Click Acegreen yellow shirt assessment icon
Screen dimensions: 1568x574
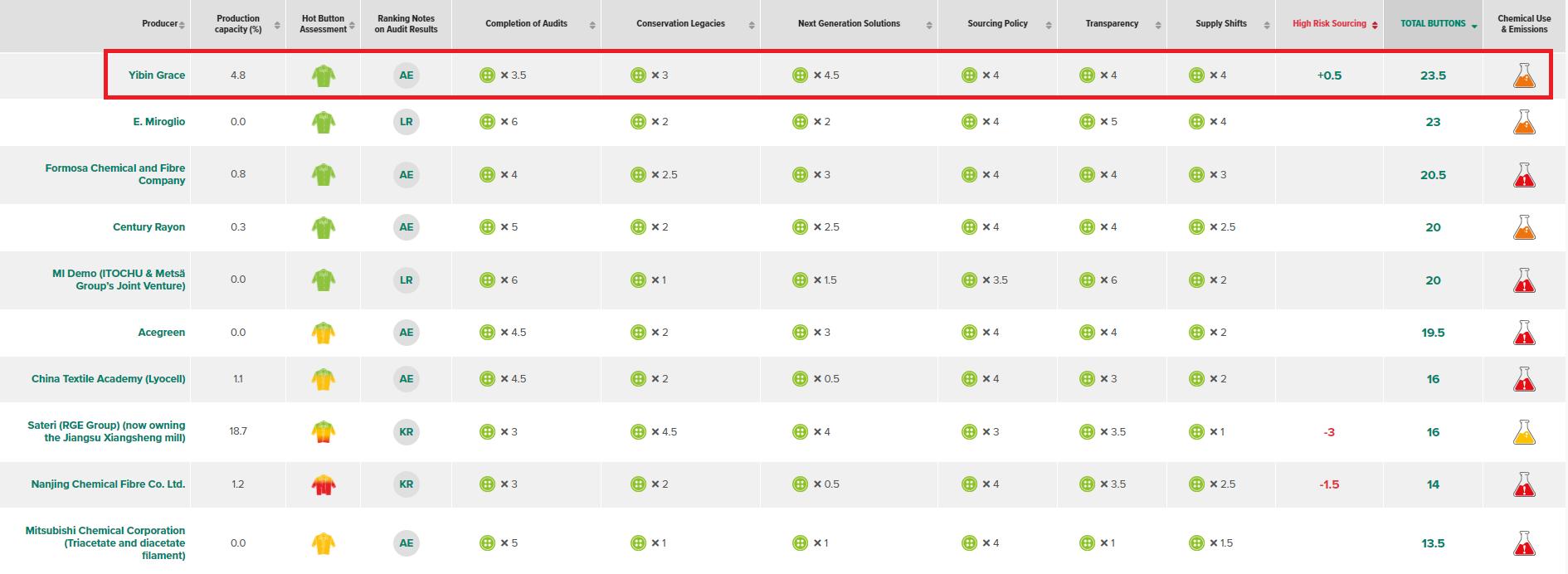click(x=323, y=333)
